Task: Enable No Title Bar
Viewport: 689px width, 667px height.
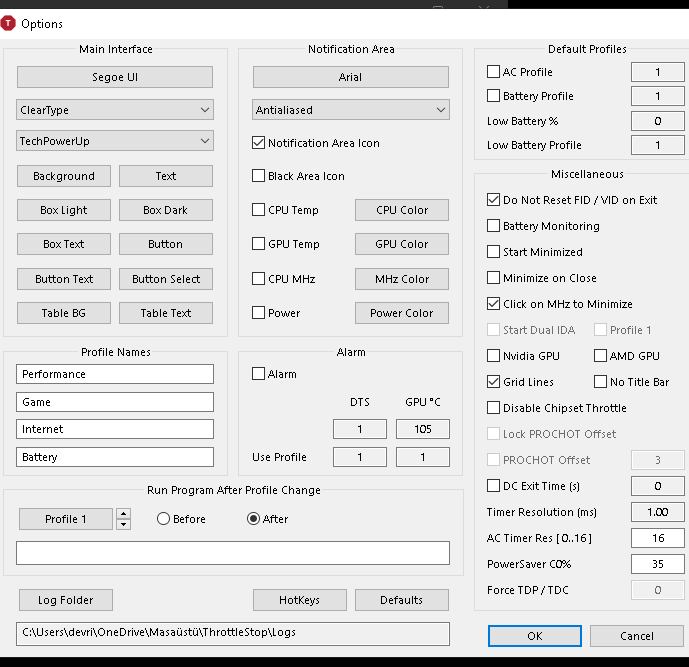Action: (x=600, y=381)
